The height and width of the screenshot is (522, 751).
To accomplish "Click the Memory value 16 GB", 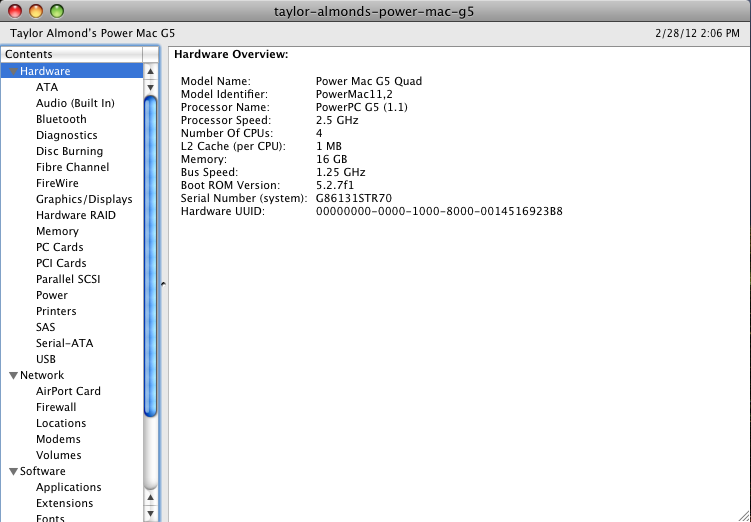I will 331,159.
